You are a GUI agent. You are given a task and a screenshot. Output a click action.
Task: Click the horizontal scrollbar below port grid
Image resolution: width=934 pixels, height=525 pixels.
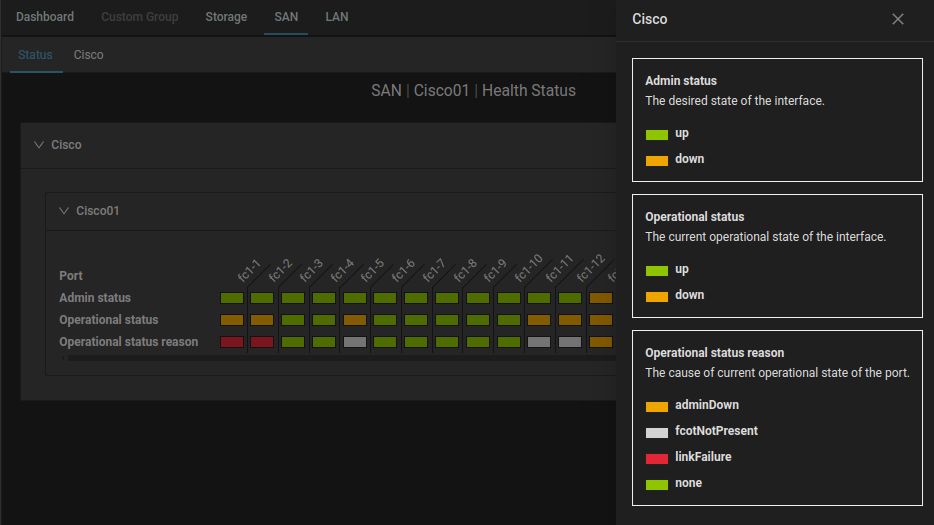[340, 357]
